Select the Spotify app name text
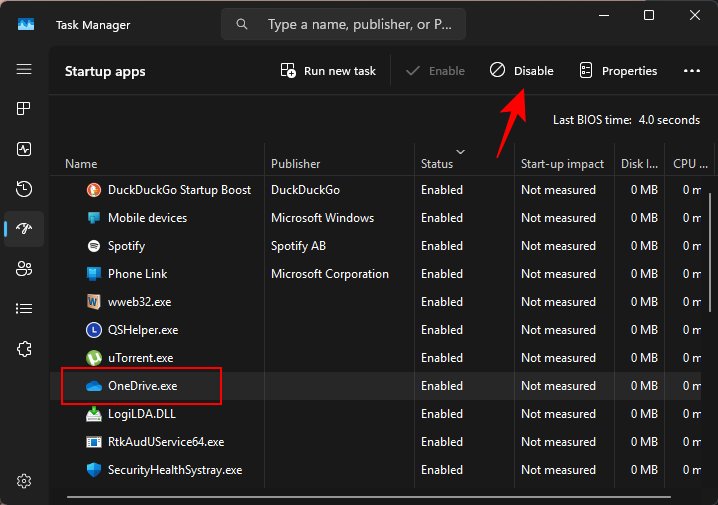This screenshot has height=505, width=718. [126, 246]
